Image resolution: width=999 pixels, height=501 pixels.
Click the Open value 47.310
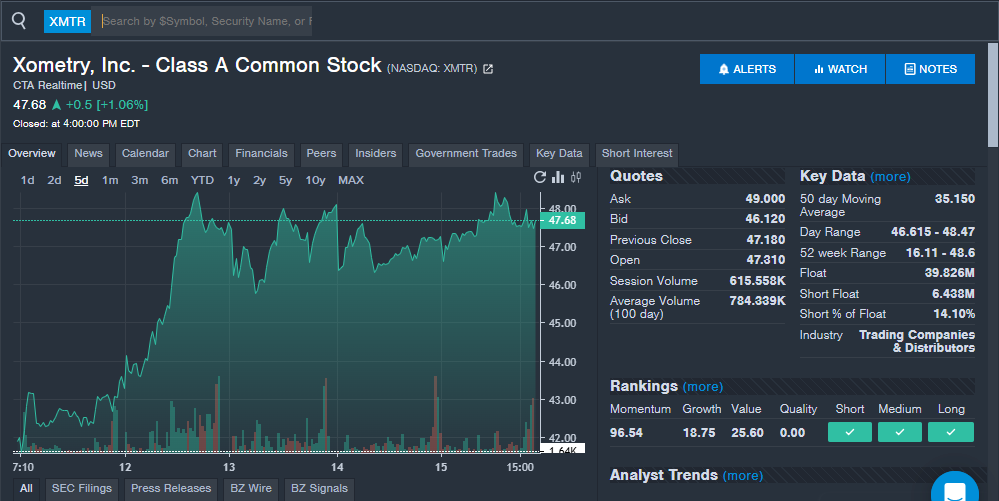(x=765, y=260)
